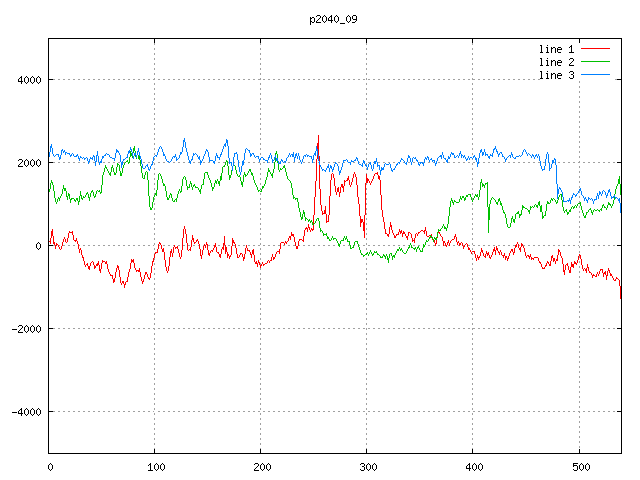Select the "line 1" legend label
Image resolution: width=640 pixels, height=480 pixels.
556,48
